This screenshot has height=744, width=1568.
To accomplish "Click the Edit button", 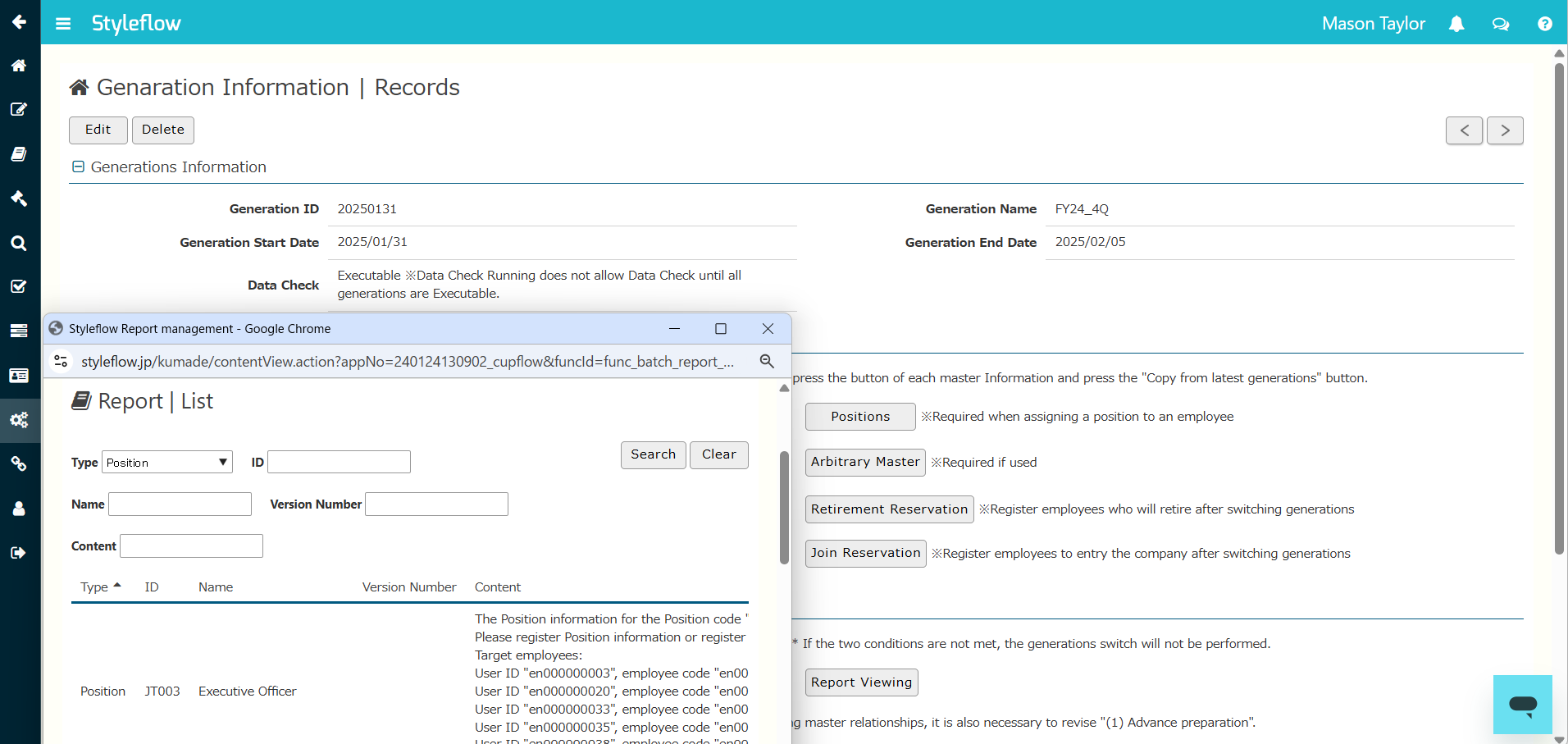I will (98, 130).
